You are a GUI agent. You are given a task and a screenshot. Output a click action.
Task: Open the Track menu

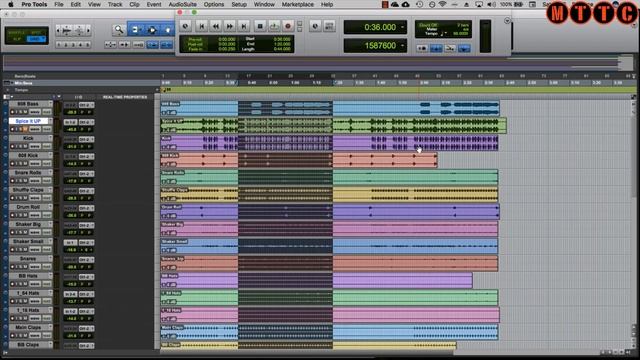[115, 4]
